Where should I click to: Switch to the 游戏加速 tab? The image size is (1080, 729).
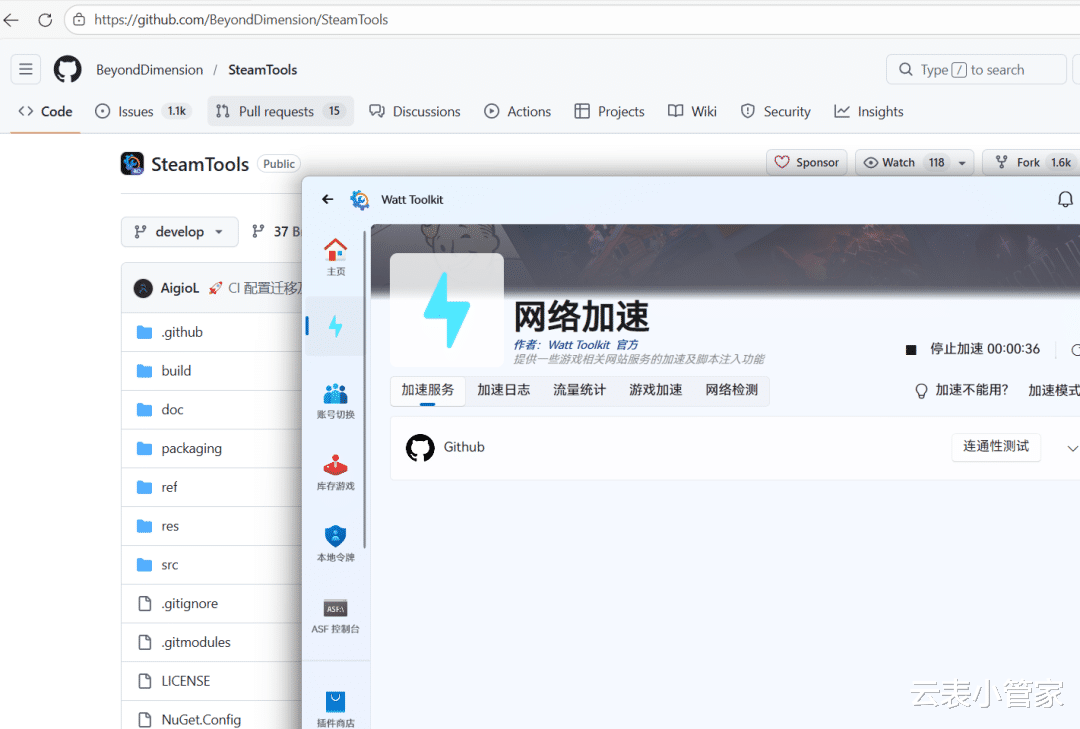[x=656, y=390]
